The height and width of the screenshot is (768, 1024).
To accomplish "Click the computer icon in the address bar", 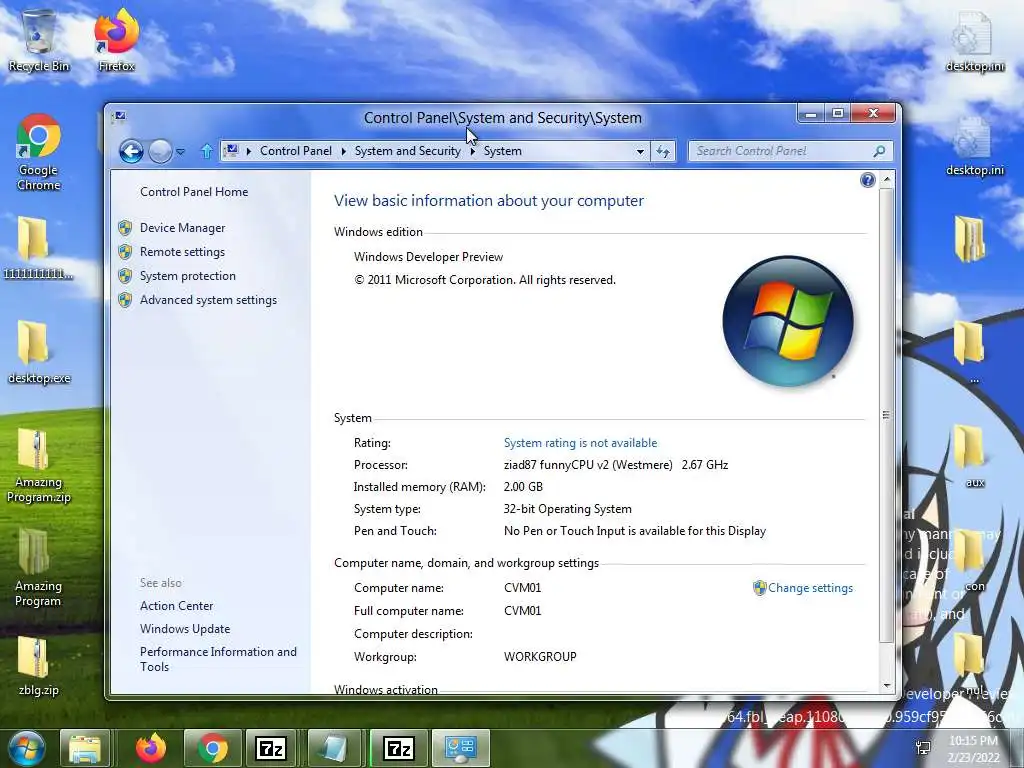I will [x=231, y=151].
